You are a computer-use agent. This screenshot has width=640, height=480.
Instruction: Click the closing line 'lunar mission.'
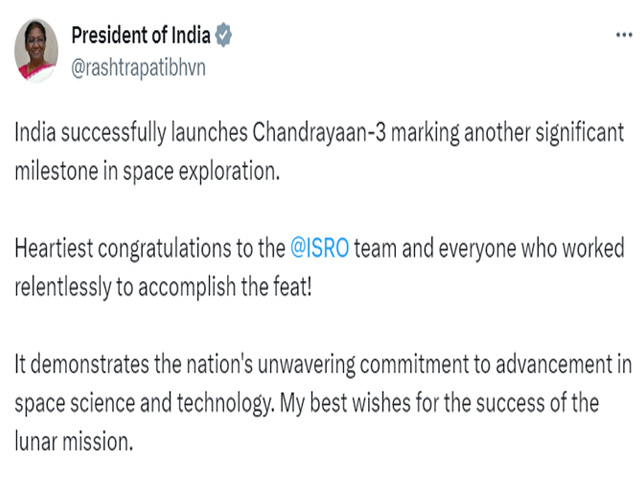click(x=74, y=441)
